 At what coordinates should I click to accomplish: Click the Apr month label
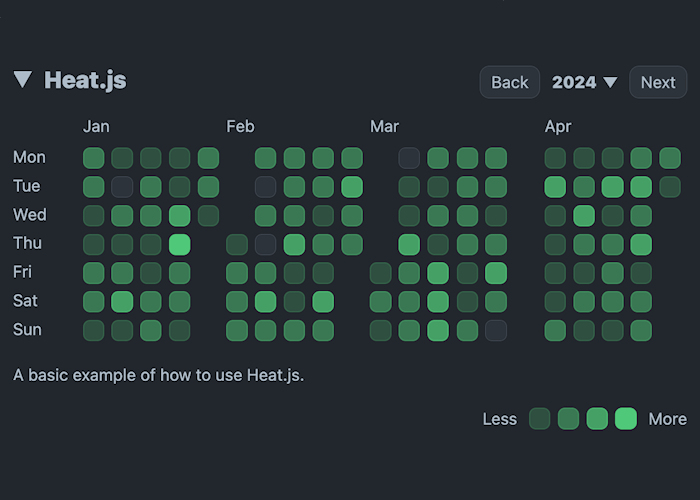click(x=558, y=126)
